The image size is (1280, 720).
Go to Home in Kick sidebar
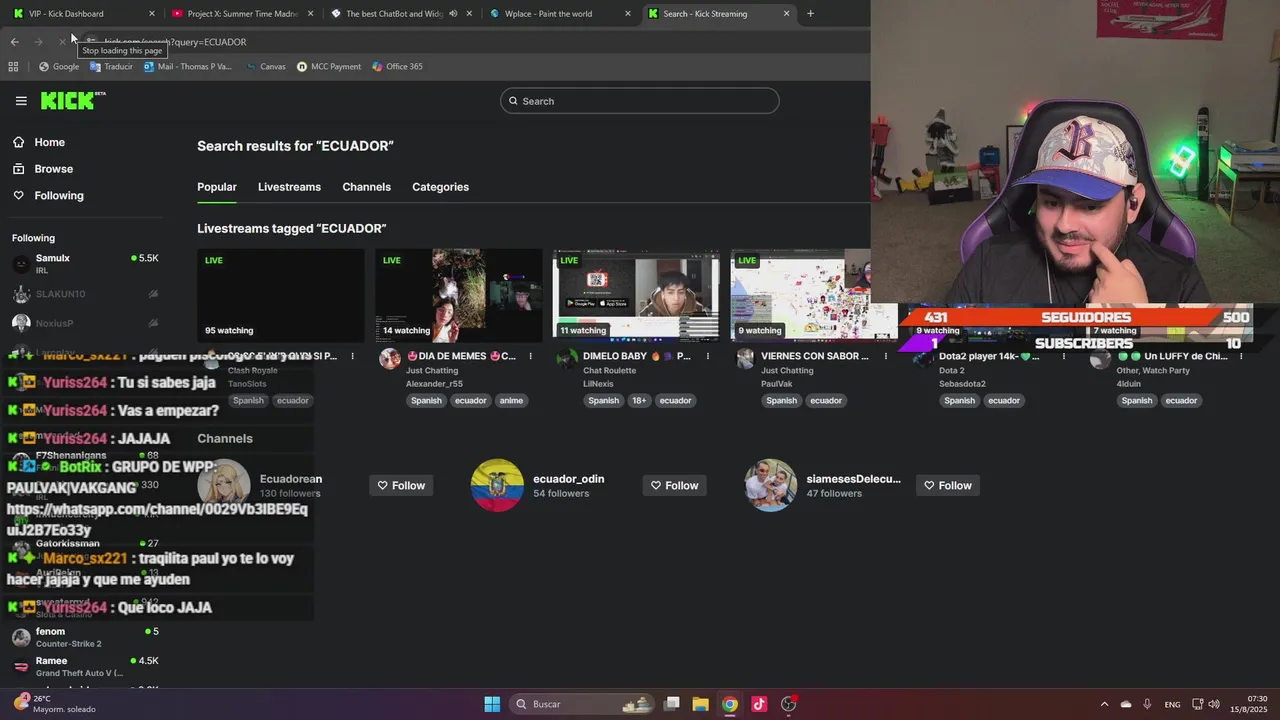click(39, 142)
